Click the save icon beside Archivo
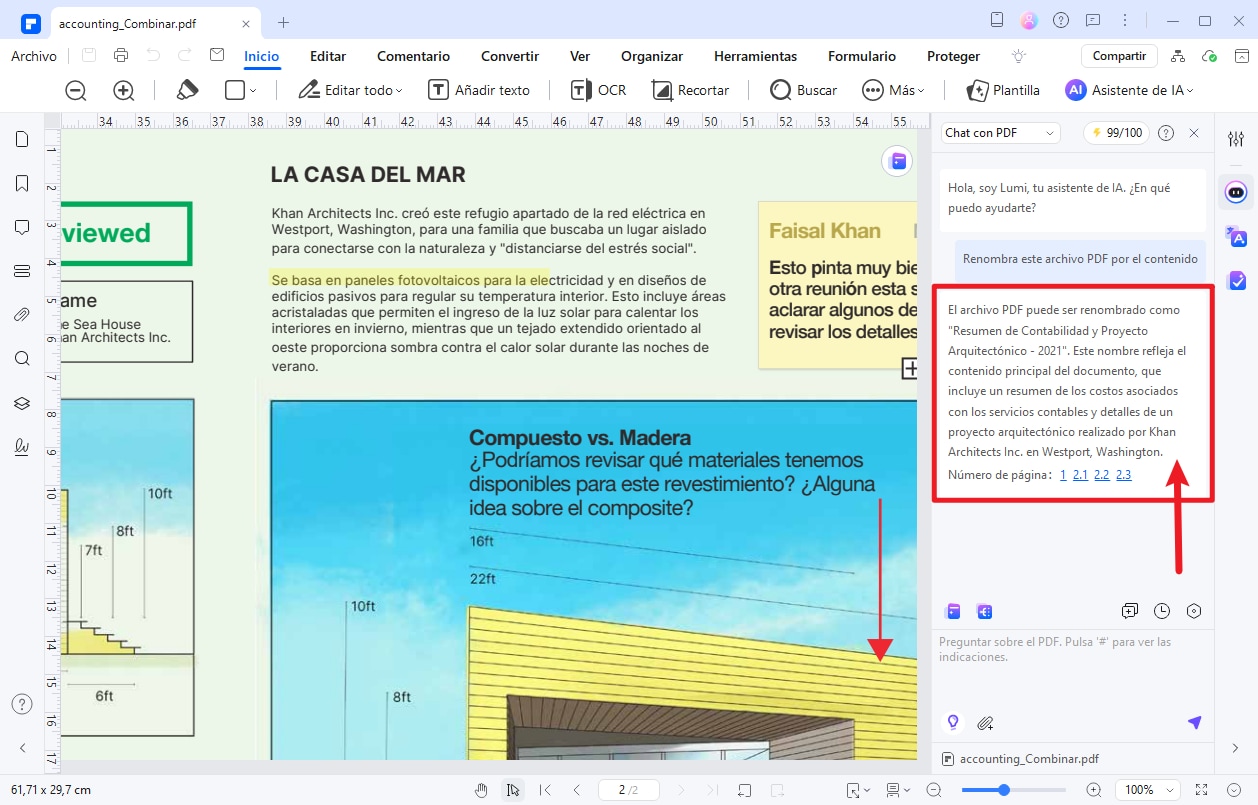Screen dimensions: 1258x805 click(89, 56)
